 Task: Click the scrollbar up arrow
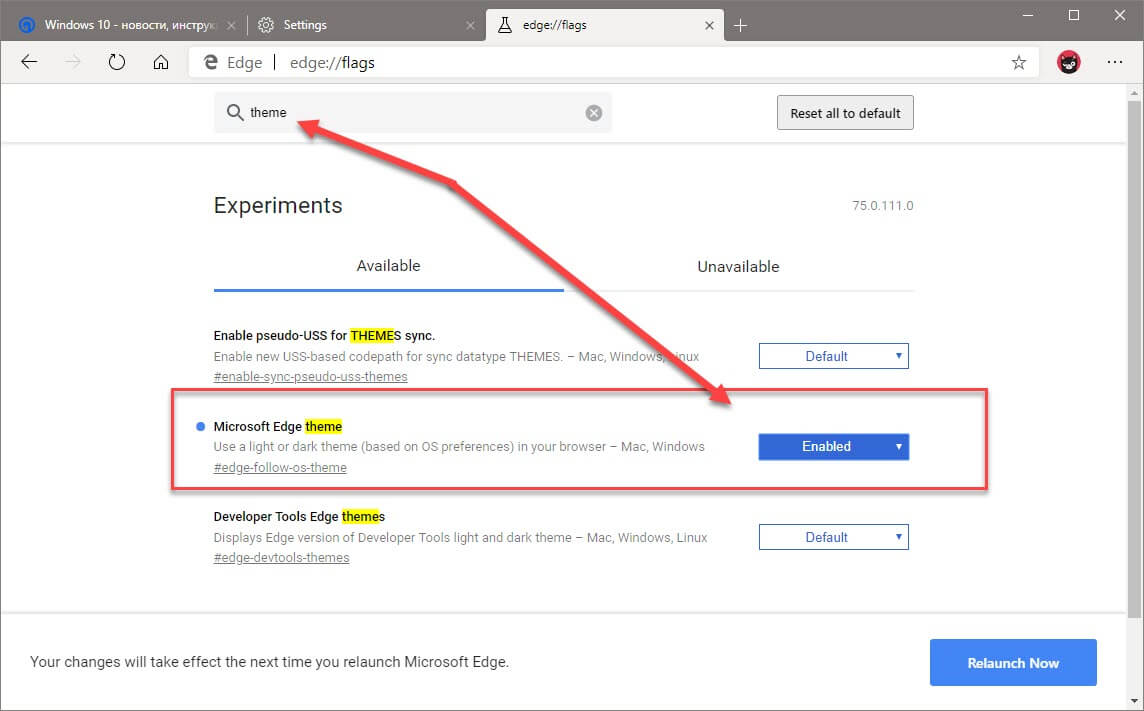(1134, 93)
